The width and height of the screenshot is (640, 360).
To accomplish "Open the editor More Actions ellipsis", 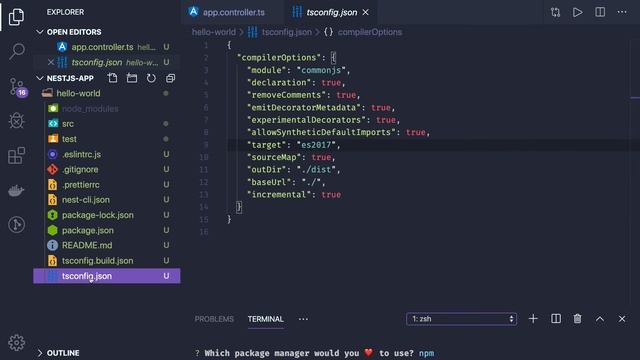I will [622, 12].
